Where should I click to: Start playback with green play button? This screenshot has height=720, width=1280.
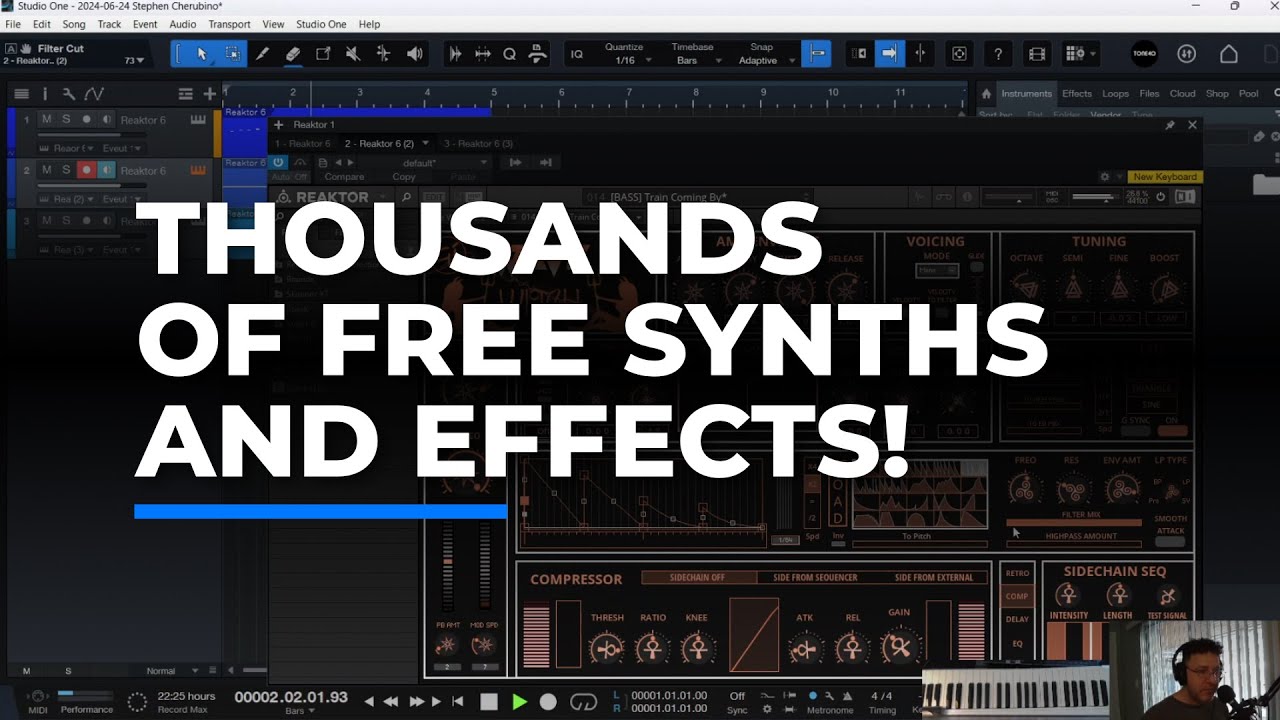pyautogui.click(x=519, y=702)
